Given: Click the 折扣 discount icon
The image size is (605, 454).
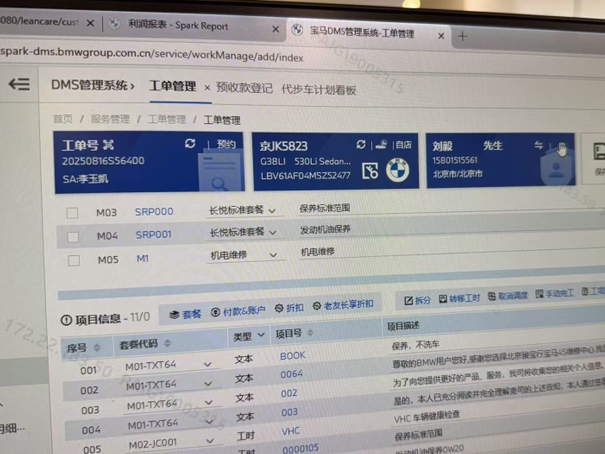Looking at the screenshot, I should click(288, 308).
